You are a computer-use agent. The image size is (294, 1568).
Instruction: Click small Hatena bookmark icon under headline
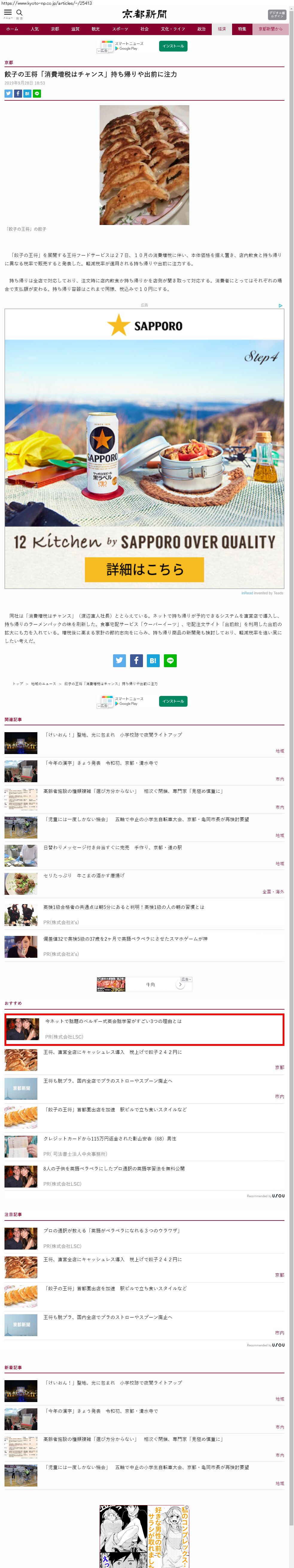coord(27,94)
